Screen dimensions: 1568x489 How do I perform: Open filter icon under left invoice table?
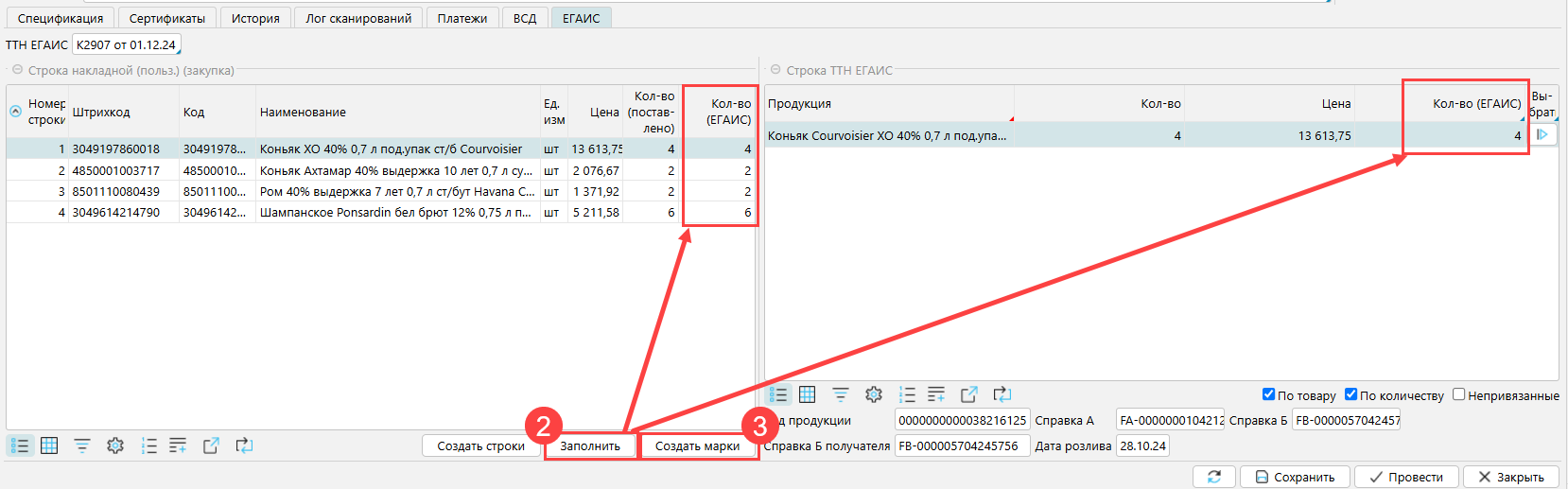[82, 445]
